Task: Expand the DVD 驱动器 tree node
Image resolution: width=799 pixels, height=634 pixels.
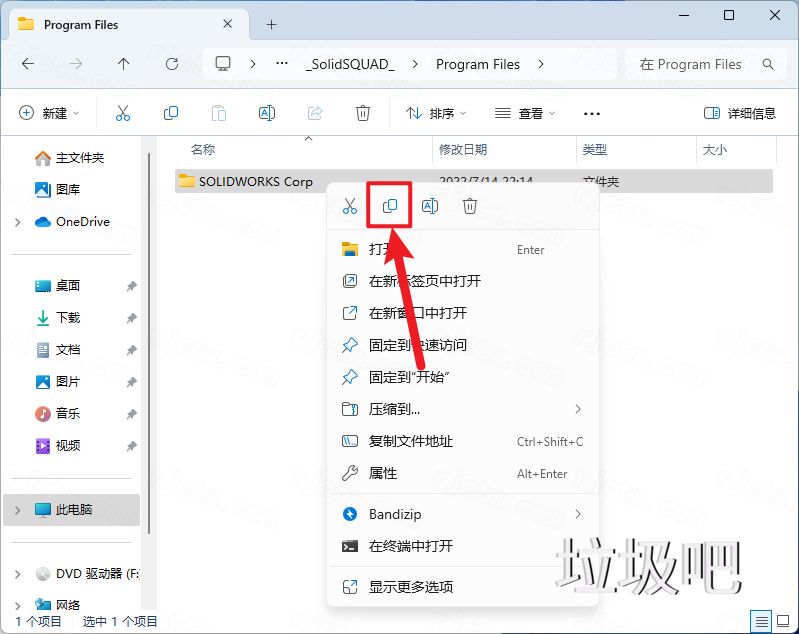Action: (x=18, y=574)
